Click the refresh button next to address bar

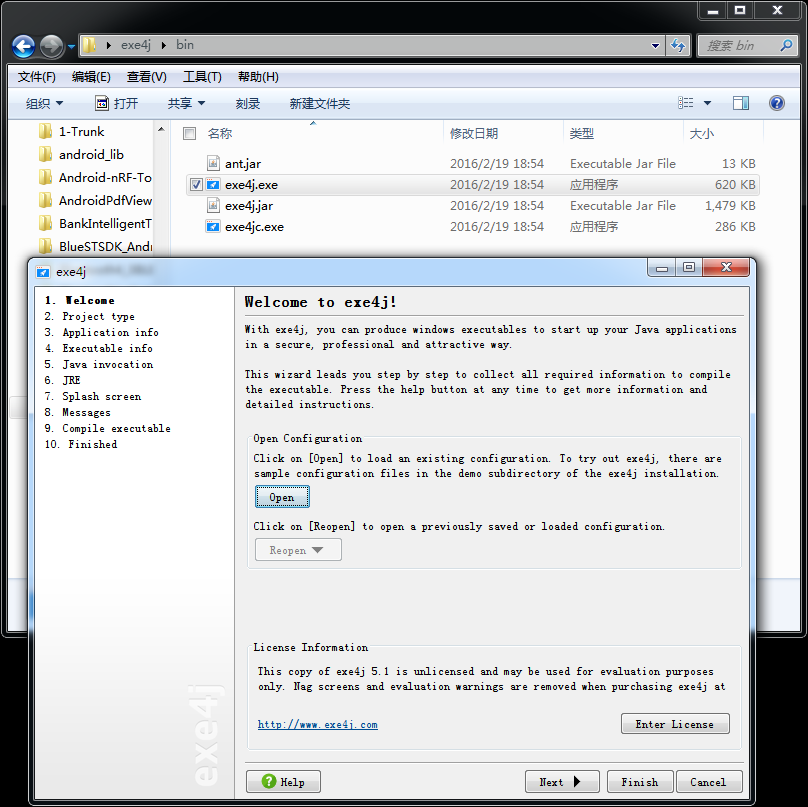[678, 45]
